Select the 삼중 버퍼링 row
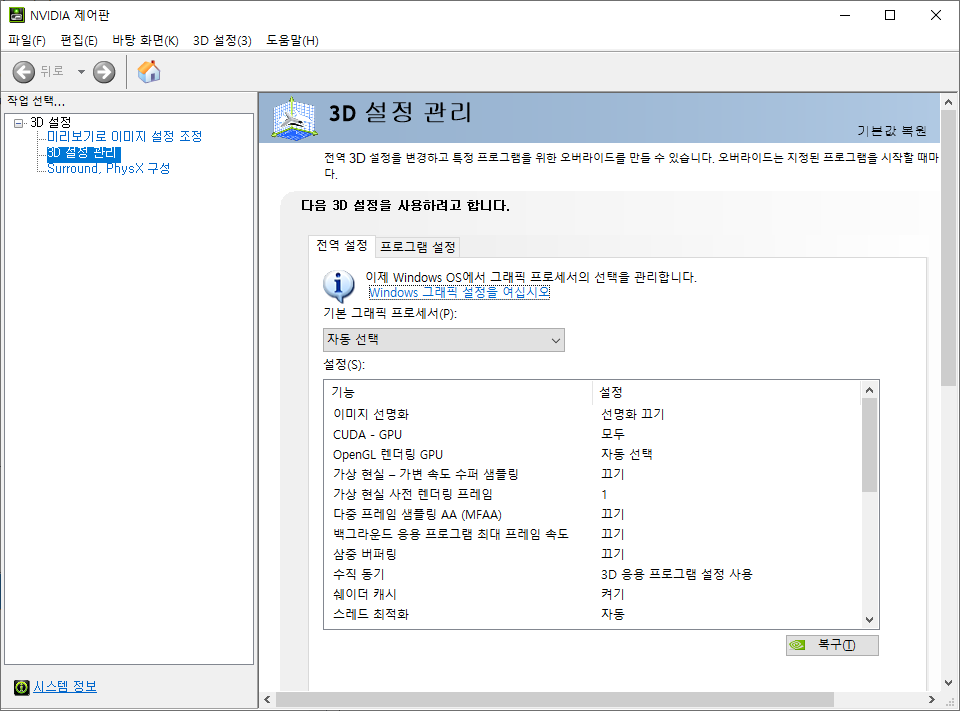960x711 pixels. coord(591,554)
